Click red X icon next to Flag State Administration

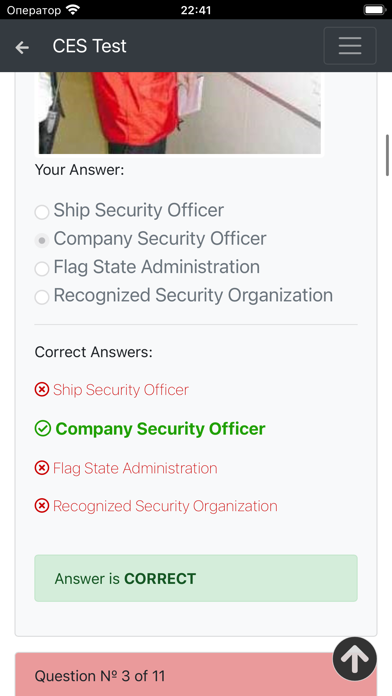42,468
